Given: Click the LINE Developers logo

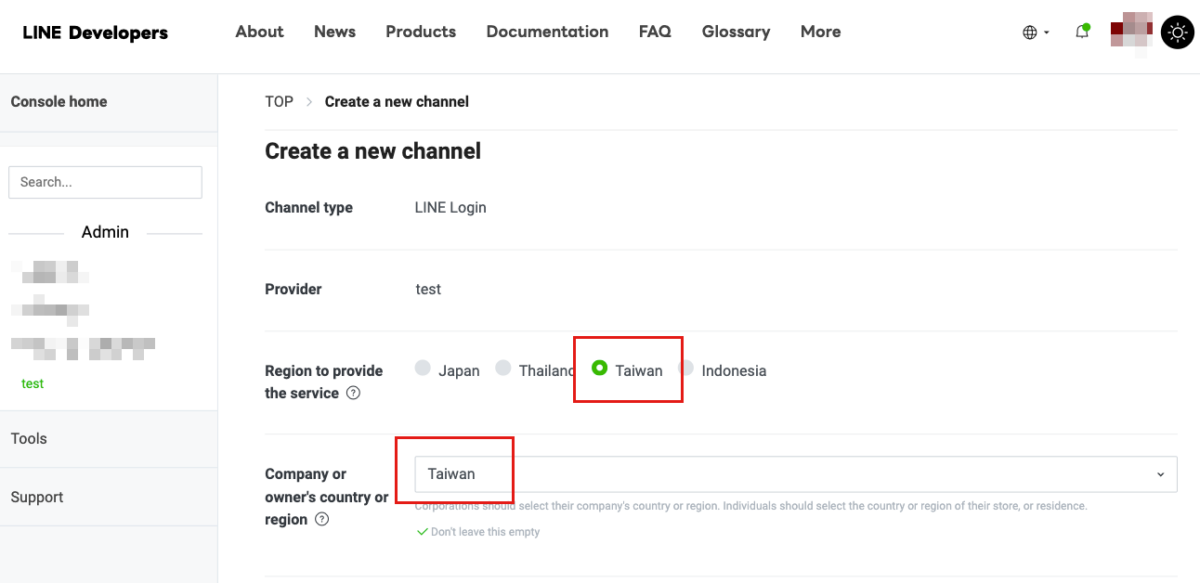Looking at the screenshot, I should pyautogui.click(x=95, y=32).
